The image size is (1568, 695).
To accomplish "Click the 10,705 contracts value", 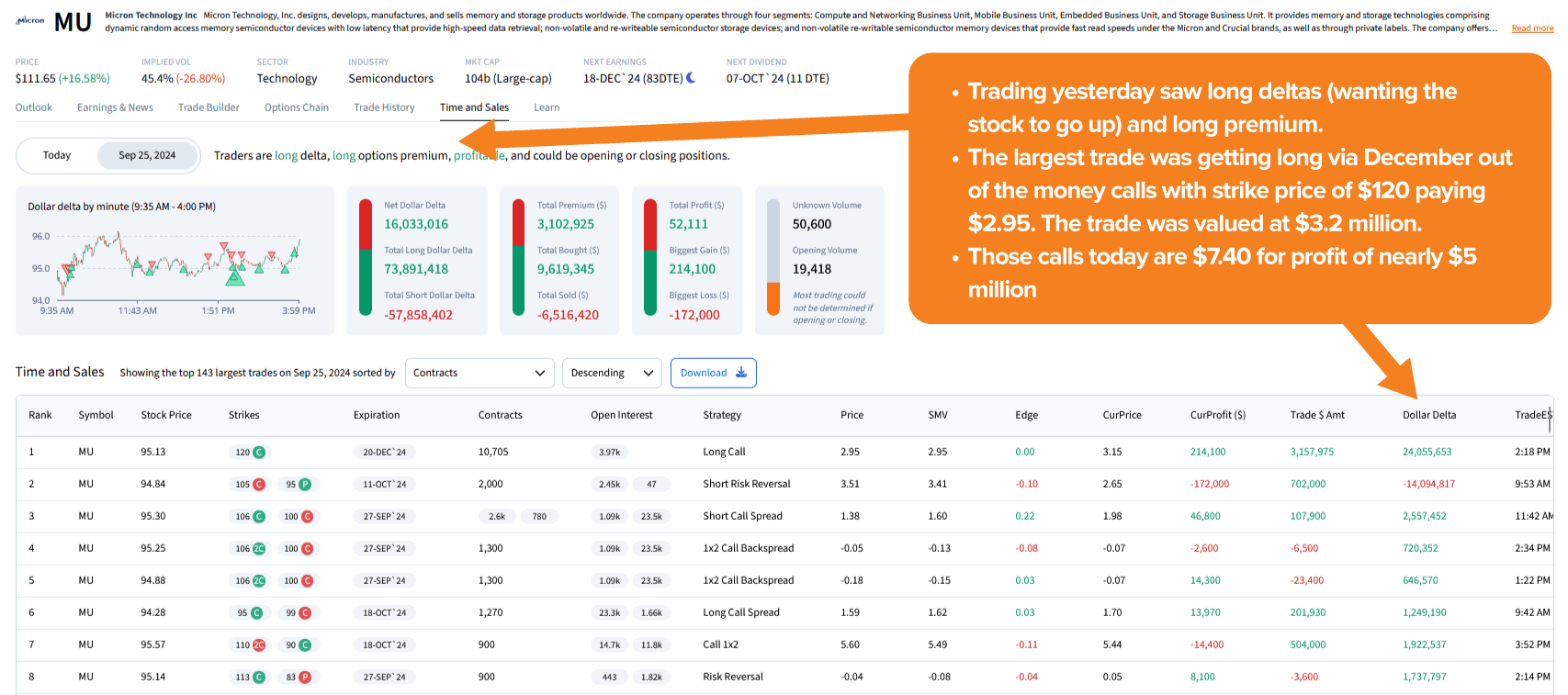I will pos(493,452).
